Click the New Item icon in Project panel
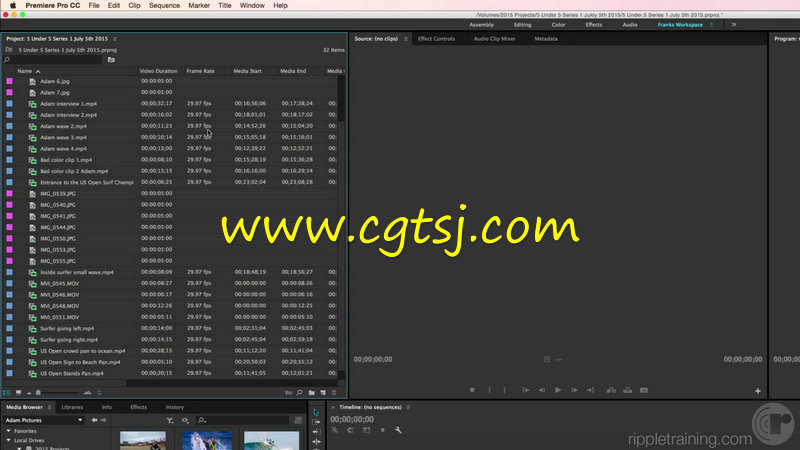Image resolution: width=800 pixels, height=450 pixels. pyautogui.click(x=323, y=392)
